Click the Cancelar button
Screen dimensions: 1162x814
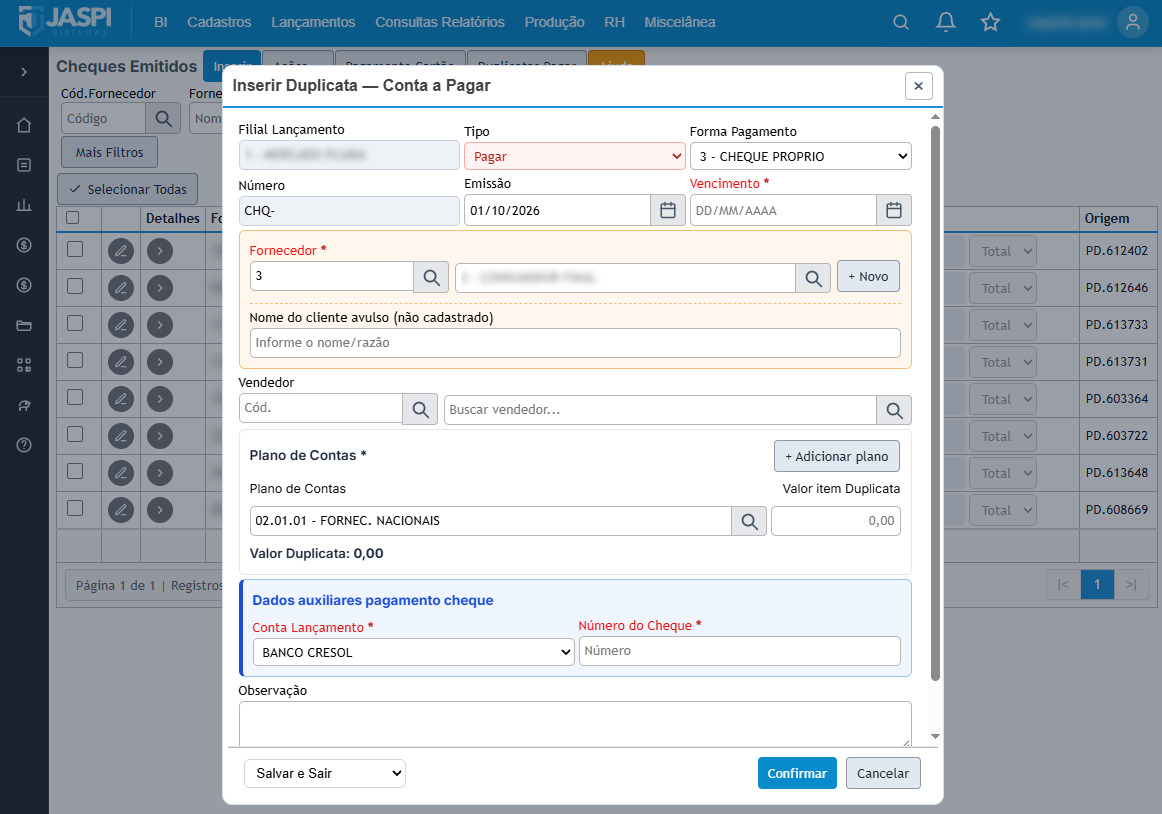[x=883, y=773]
